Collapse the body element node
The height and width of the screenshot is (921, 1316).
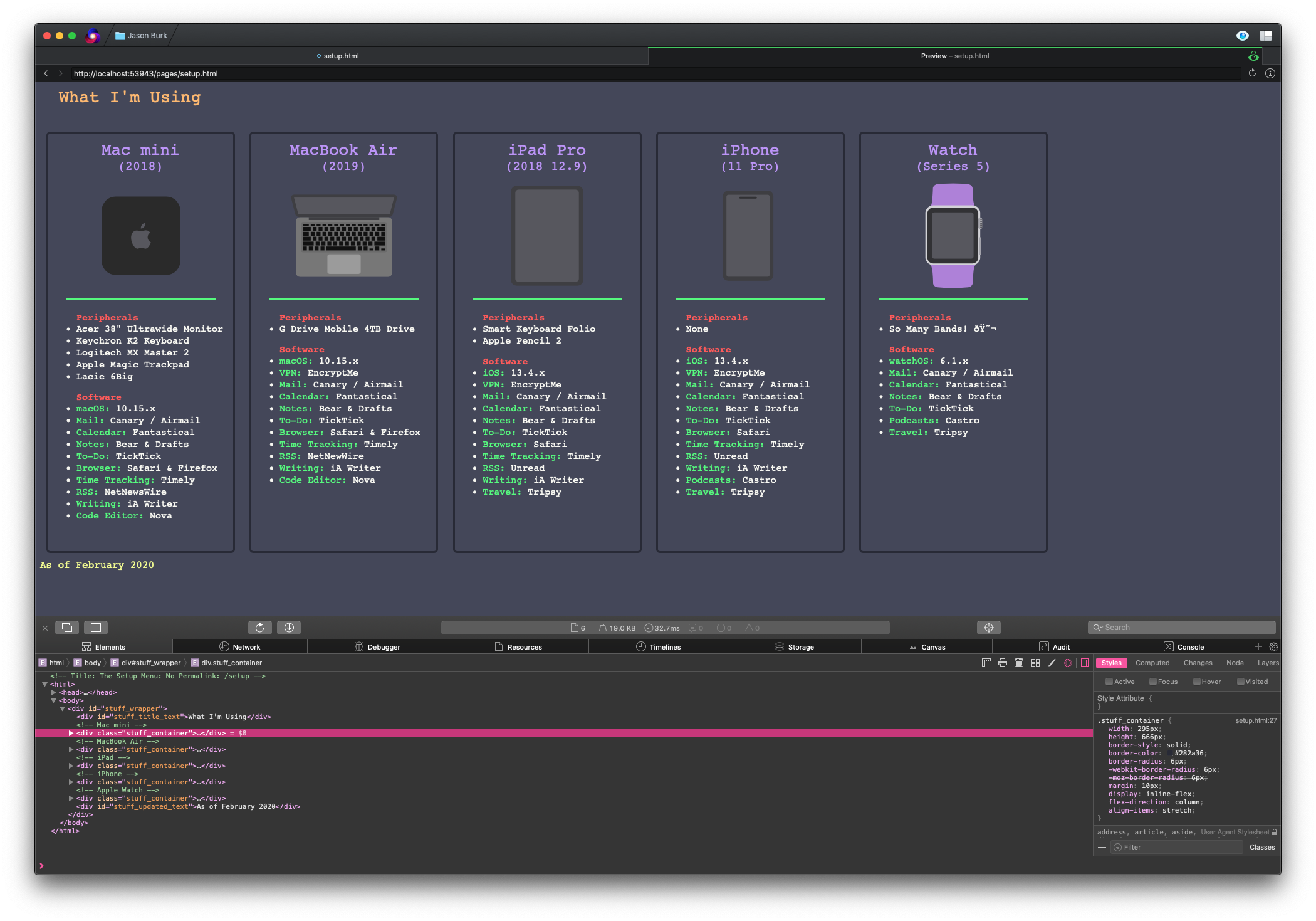tap(54, 700)
